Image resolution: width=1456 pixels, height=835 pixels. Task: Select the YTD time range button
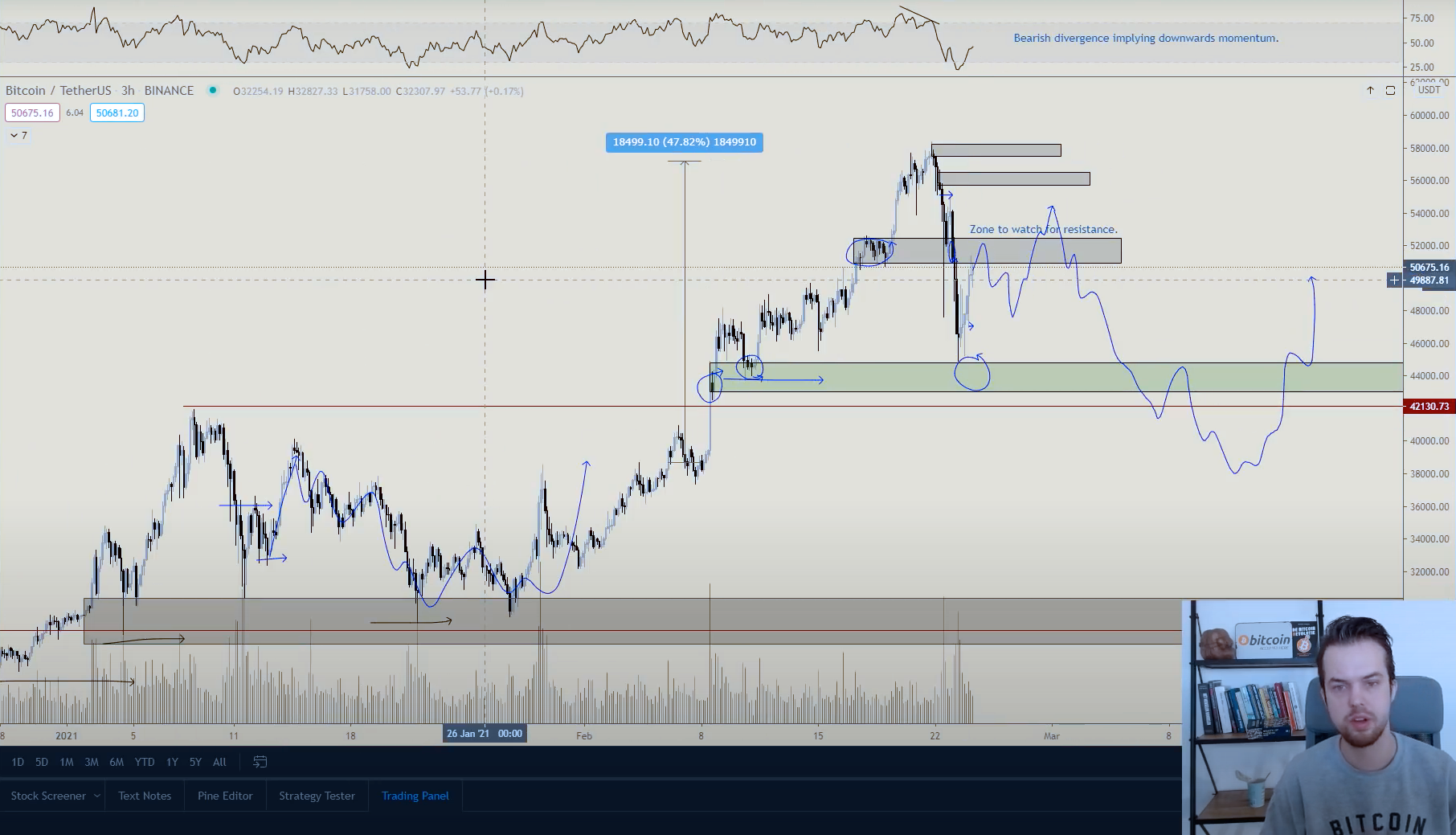145,762
